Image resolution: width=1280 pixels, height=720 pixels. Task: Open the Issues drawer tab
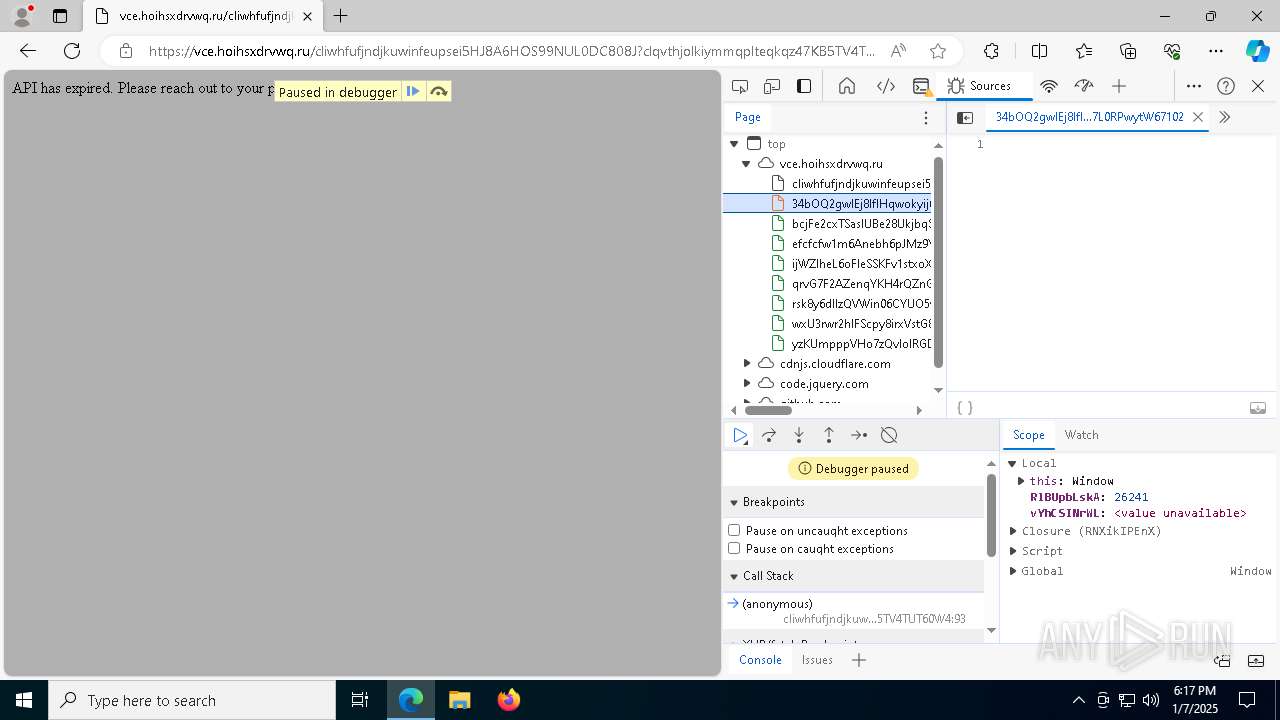point(817,660)
